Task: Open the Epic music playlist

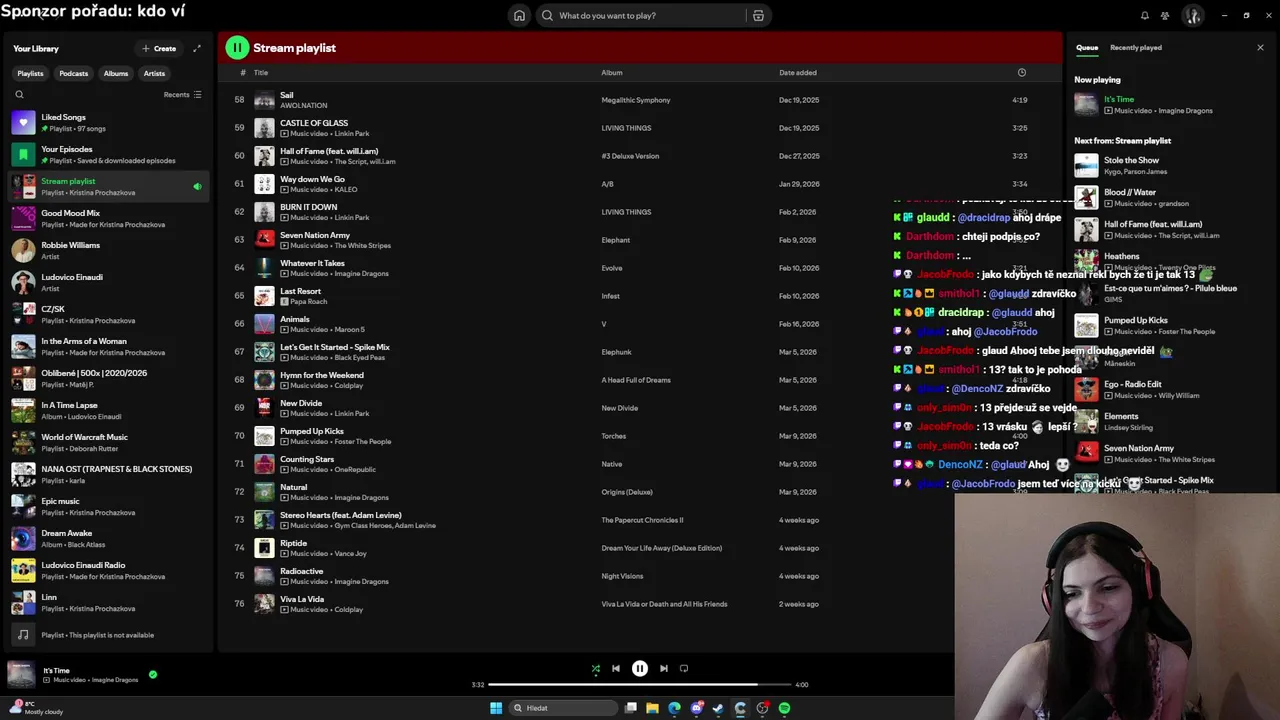Action: 108,507
